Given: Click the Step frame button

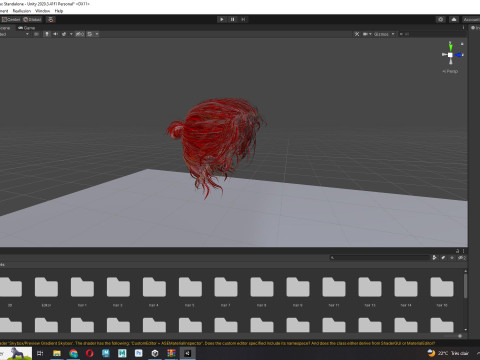Looking at the screenshot, I should (x=243, y=19).
